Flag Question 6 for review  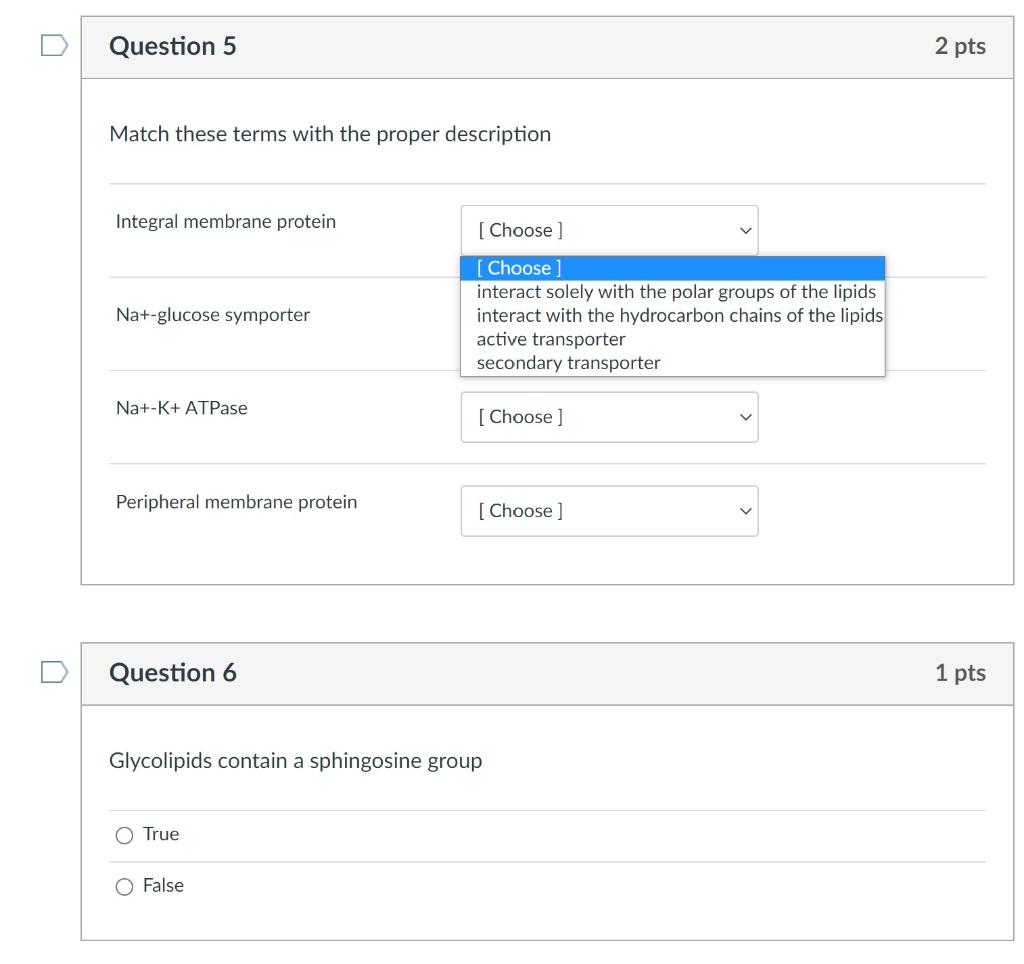tap(54, 672)
